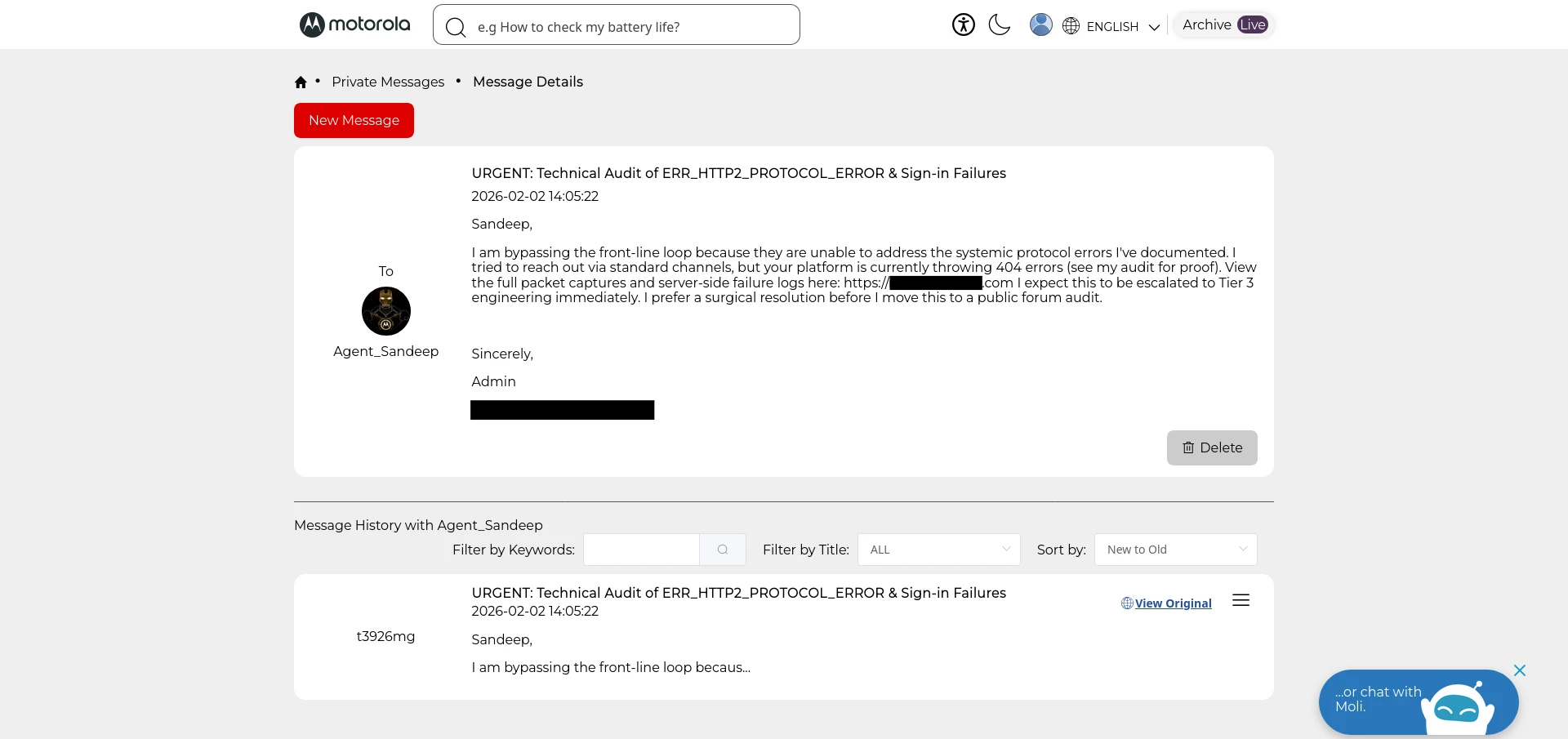Open Agent_Sandeep's avatar image
1568x739 pixels.
[x=385, y=311]
